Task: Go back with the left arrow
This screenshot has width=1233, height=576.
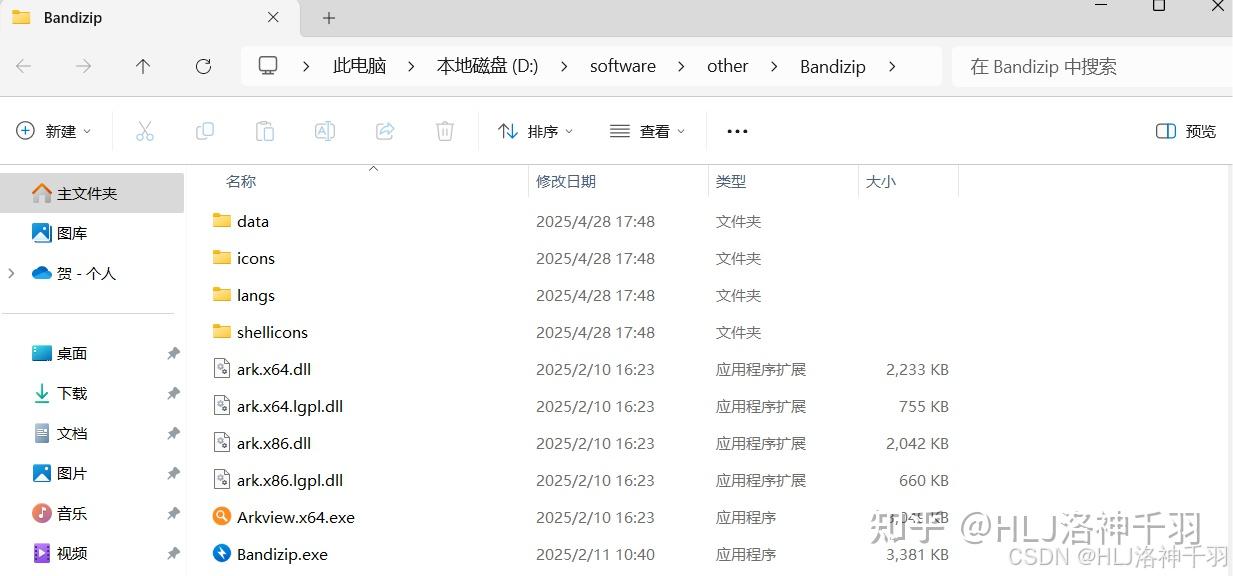Action: click(x=24, y=66)
